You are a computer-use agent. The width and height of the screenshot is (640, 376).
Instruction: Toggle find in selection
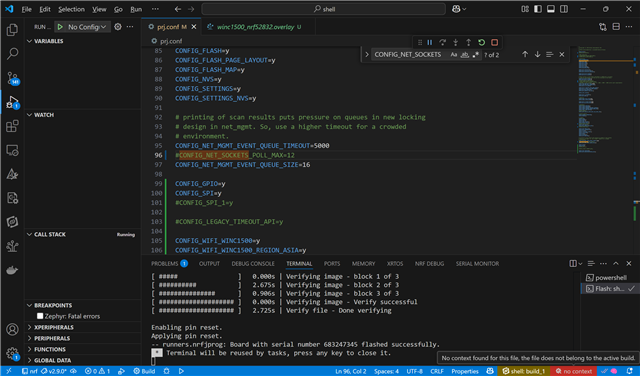(x=550, y=54)
